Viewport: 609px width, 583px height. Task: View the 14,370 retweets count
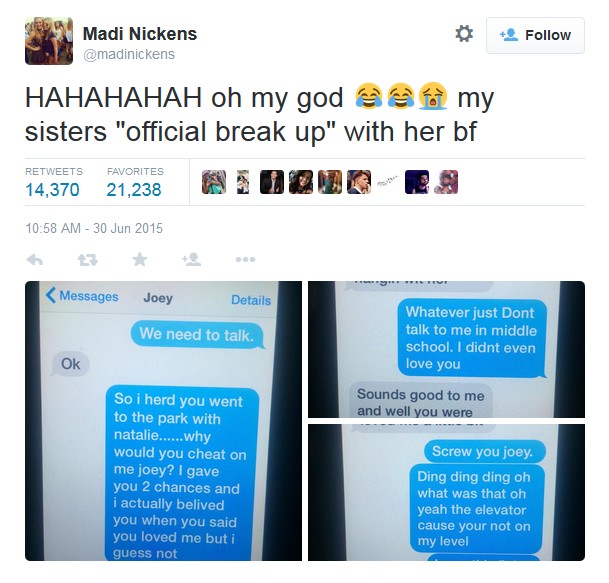[x=52, y=190]
